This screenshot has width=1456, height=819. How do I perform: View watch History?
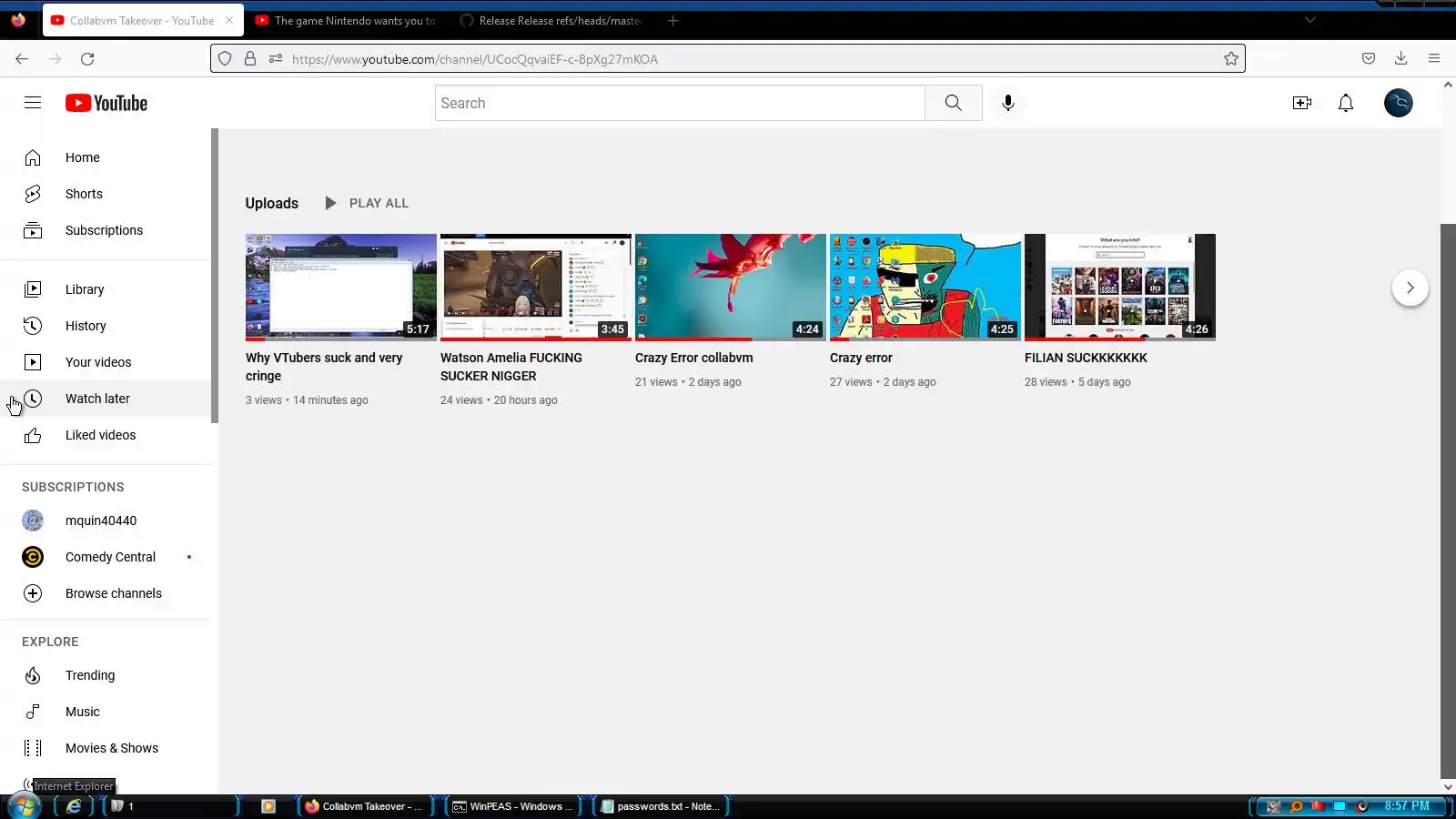(x=106, y=326)
